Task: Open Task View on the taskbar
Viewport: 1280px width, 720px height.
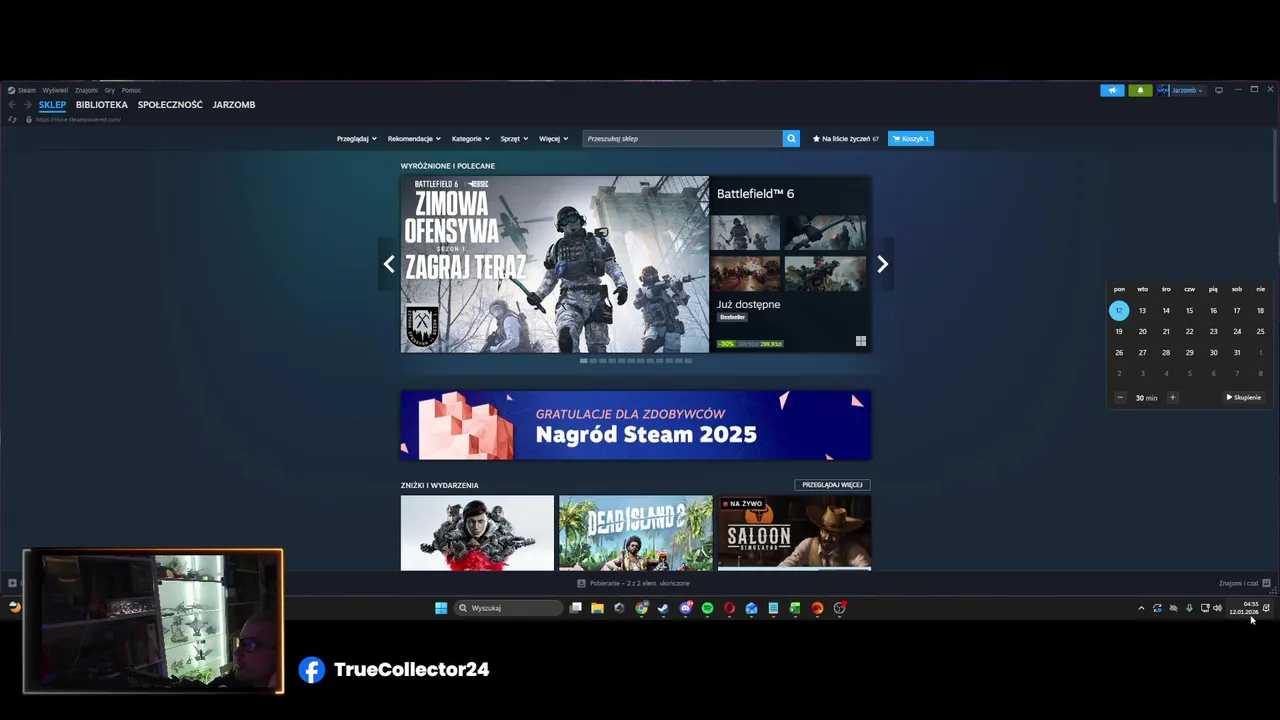Action: pyautogui.click(x=576, y=608)
